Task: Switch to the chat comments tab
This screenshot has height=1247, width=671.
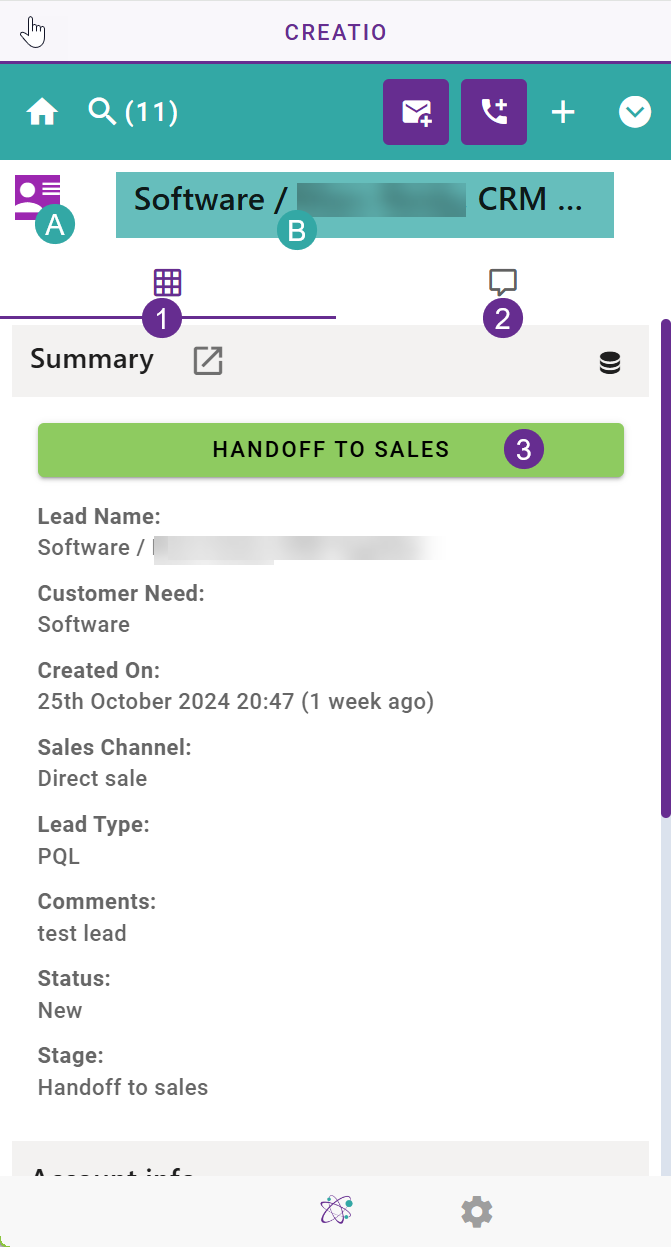Action: click(x=503, y=282)
